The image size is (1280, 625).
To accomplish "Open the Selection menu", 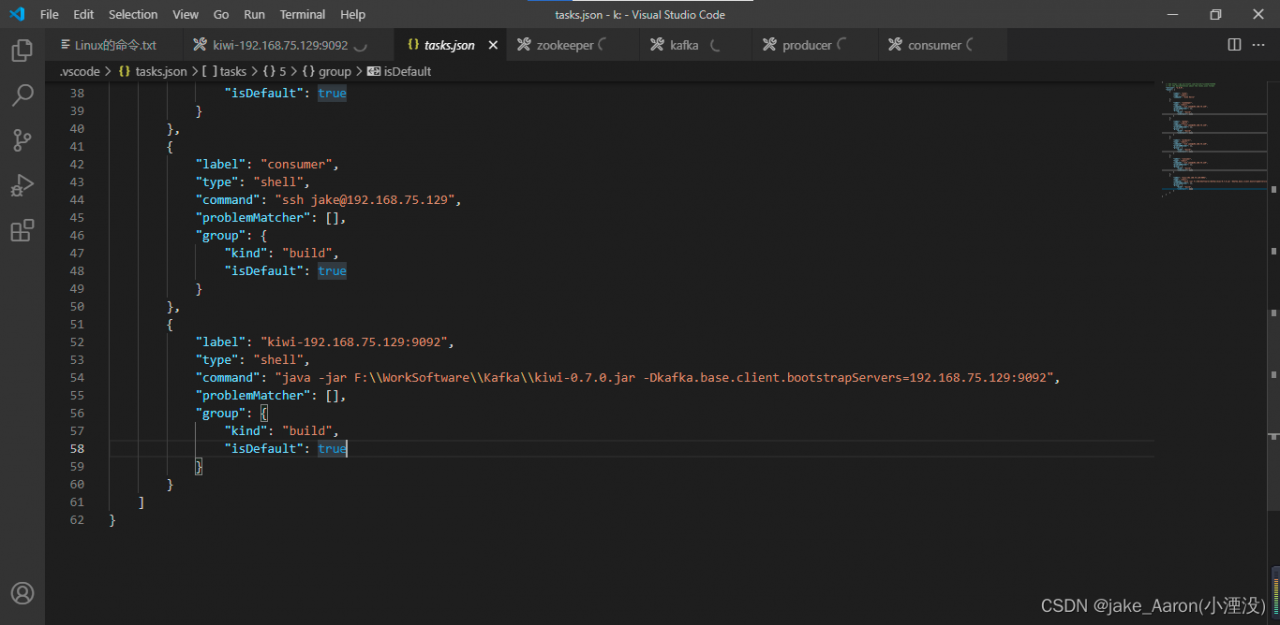I will [133, 14].
